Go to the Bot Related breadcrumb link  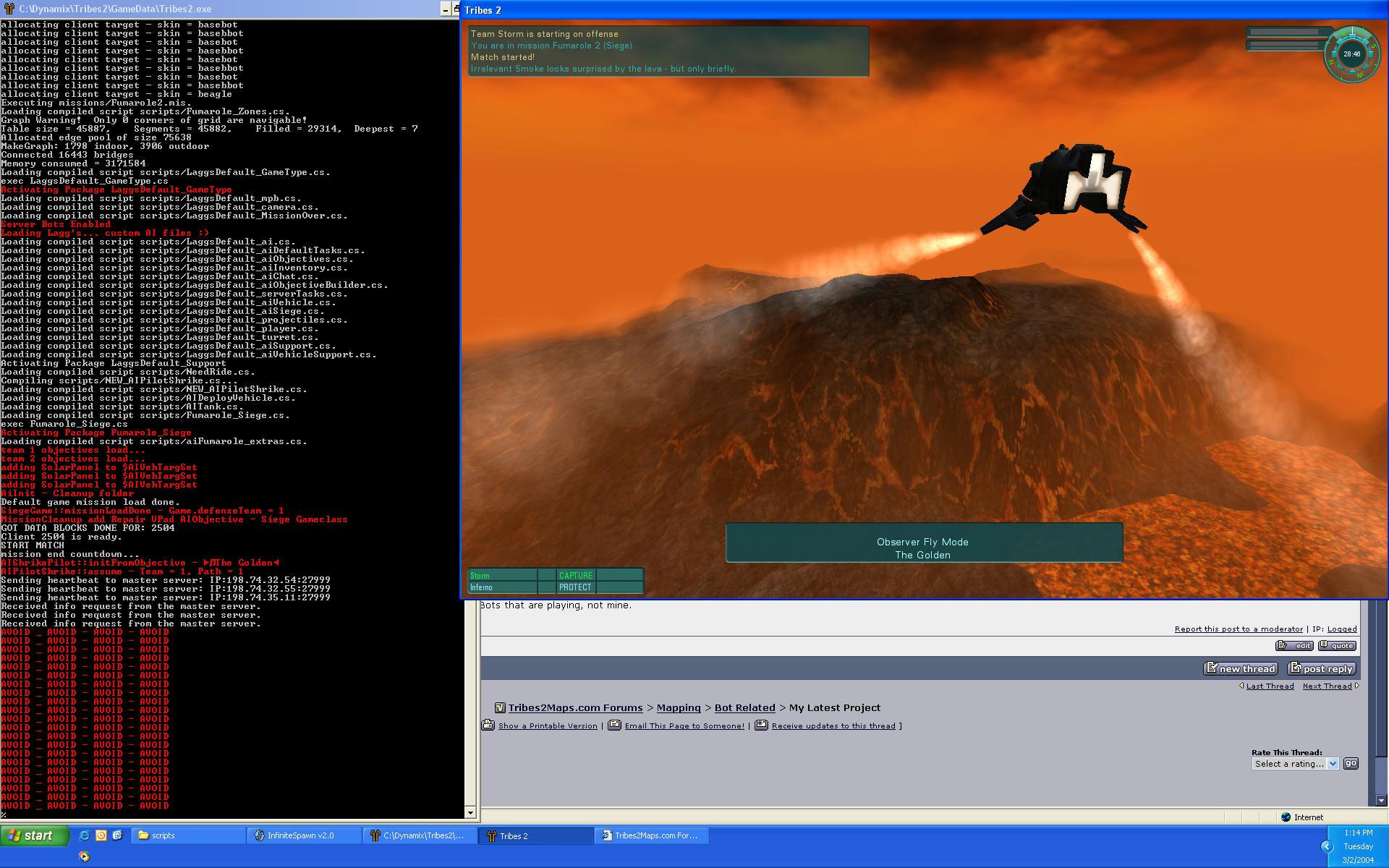tap(744, 707)
